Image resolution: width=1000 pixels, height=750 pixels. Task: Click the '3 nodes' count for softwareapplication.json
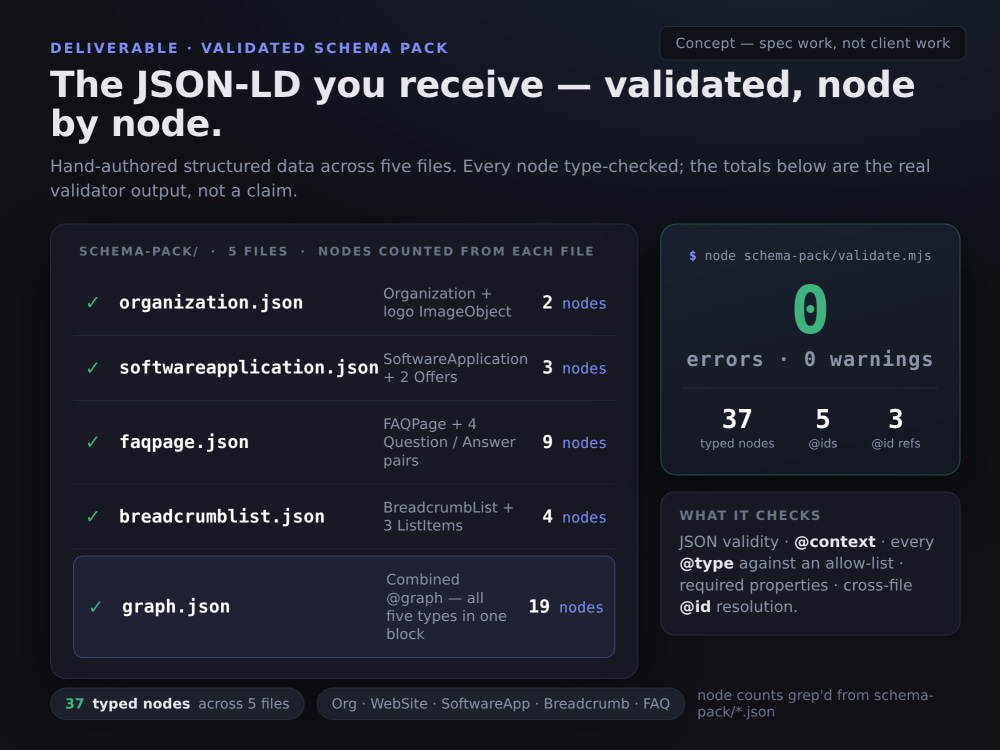click(574, 368)
